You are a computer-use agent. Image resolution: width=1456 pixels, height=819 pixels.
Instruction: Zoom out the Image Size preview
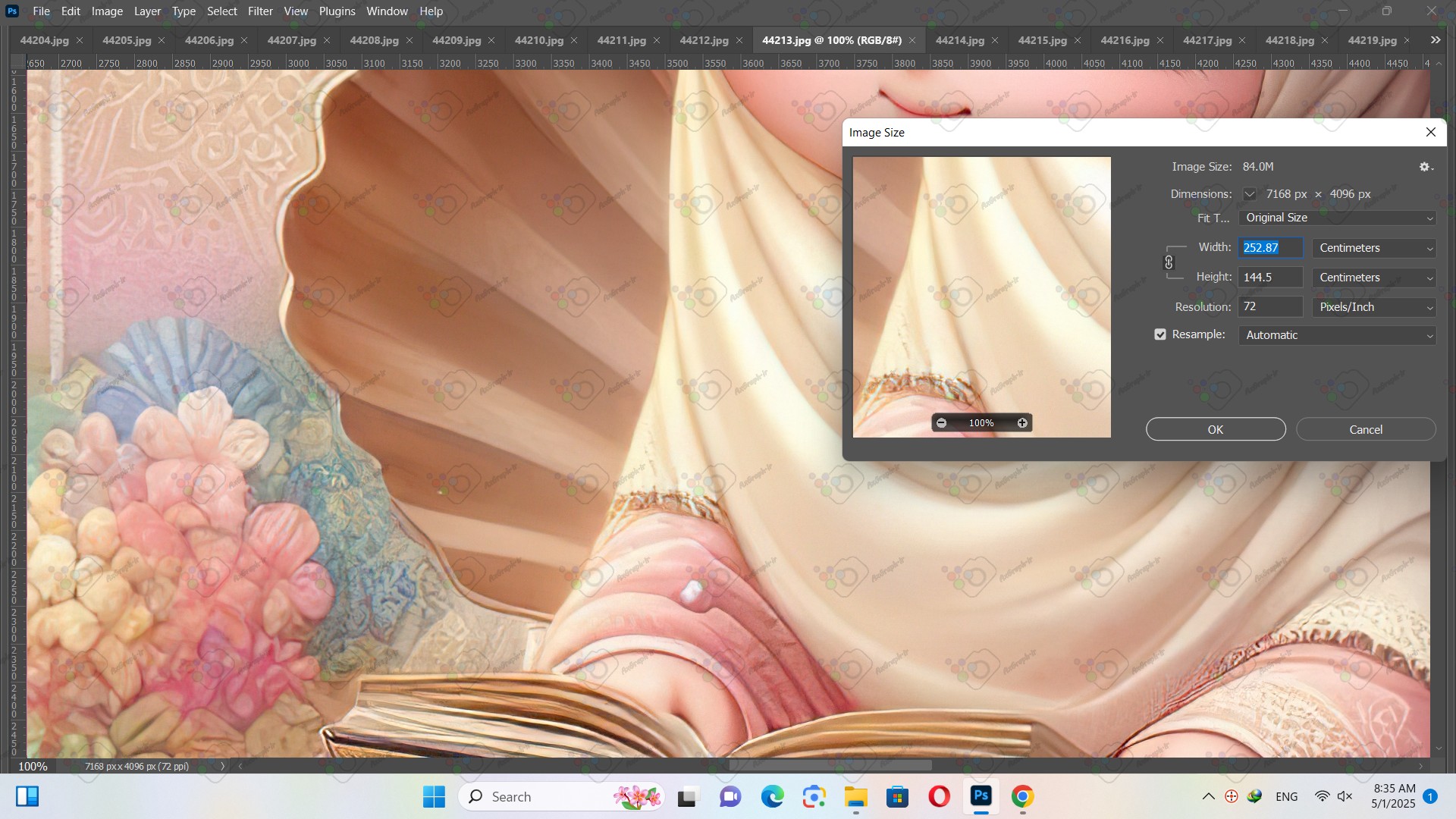click(941, 423)
